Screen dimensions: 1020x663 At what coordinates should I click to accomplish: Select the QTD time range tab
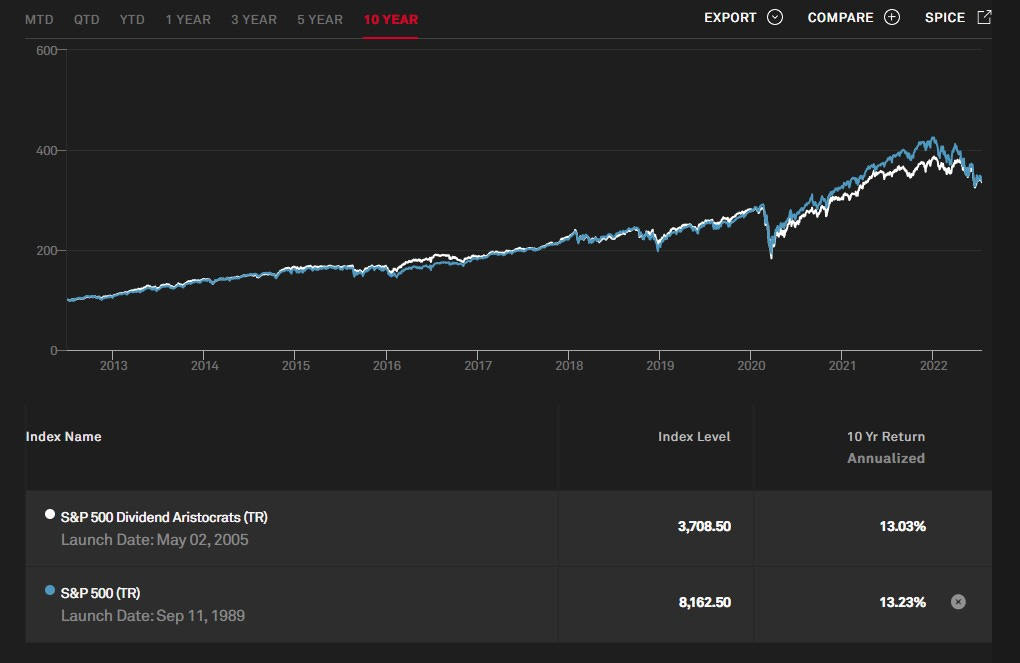87,20
